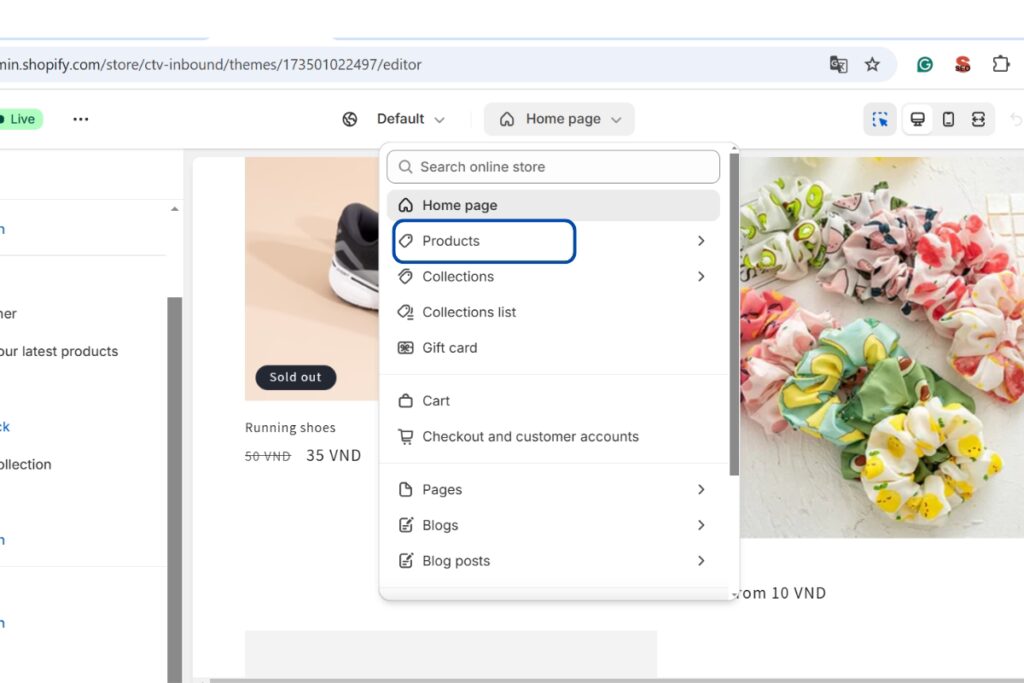1024x683 pixels.
Task: Open the Grammarly extension icon
Action: pyautogui.click(x=925, y=64)
